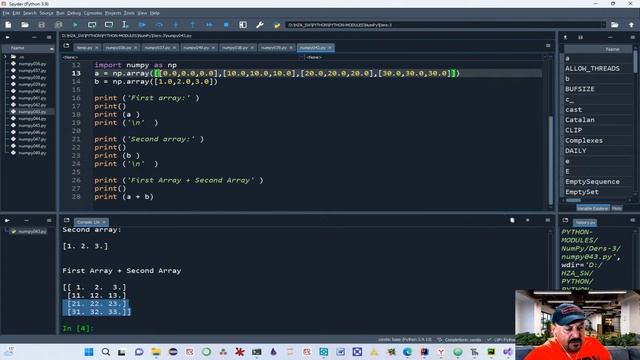Open Preferences with wrench icon
The width and height of the screenshot is (640, 360).
coord(260,25)
